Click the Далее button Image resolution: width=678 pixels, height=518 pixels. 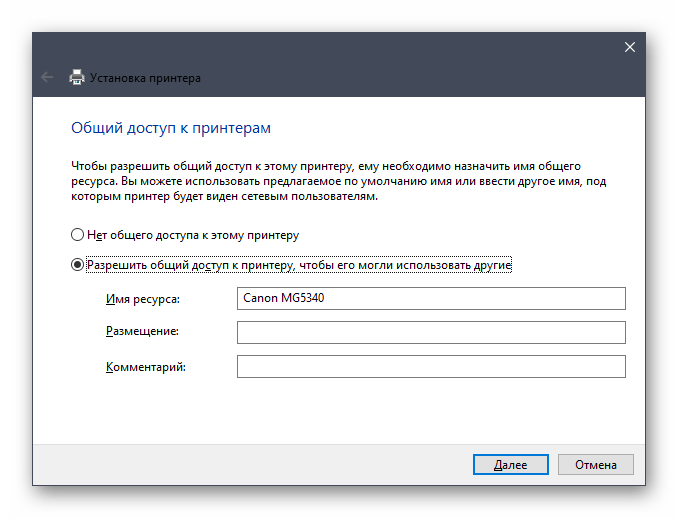(x=511, y=464)
